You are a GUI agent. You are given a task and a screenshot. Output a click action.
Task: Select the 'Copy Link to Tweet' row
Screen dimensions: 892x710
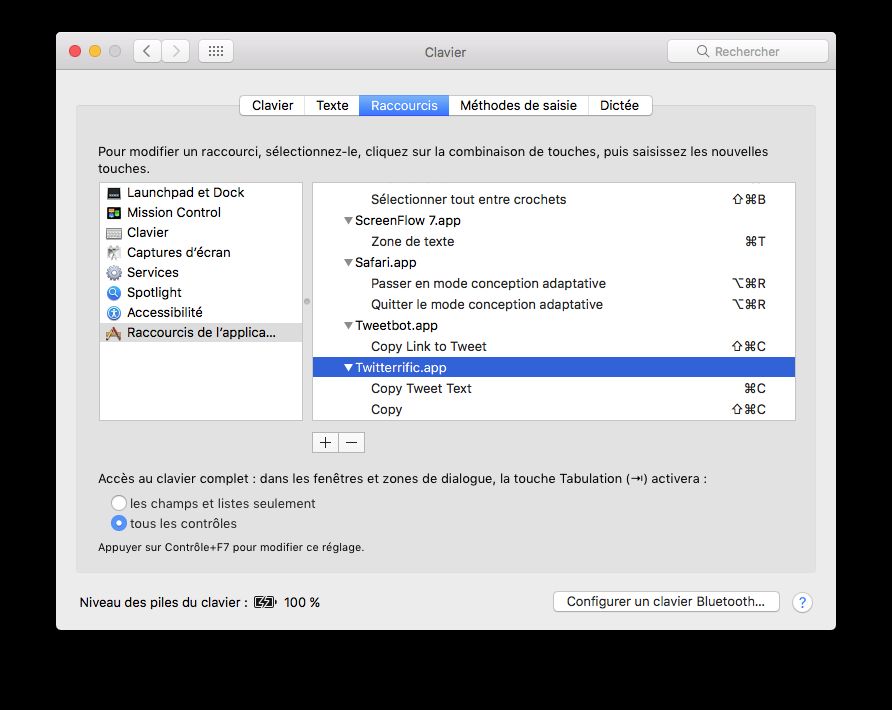point(554,346)
